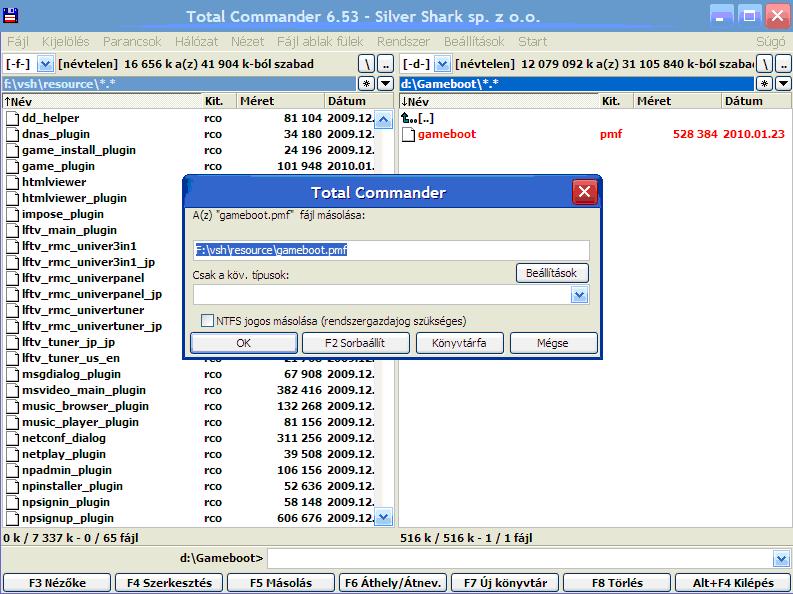
Task: Click the dd_helper file icon
Action: pyautogui.click(x=11, y=118)
